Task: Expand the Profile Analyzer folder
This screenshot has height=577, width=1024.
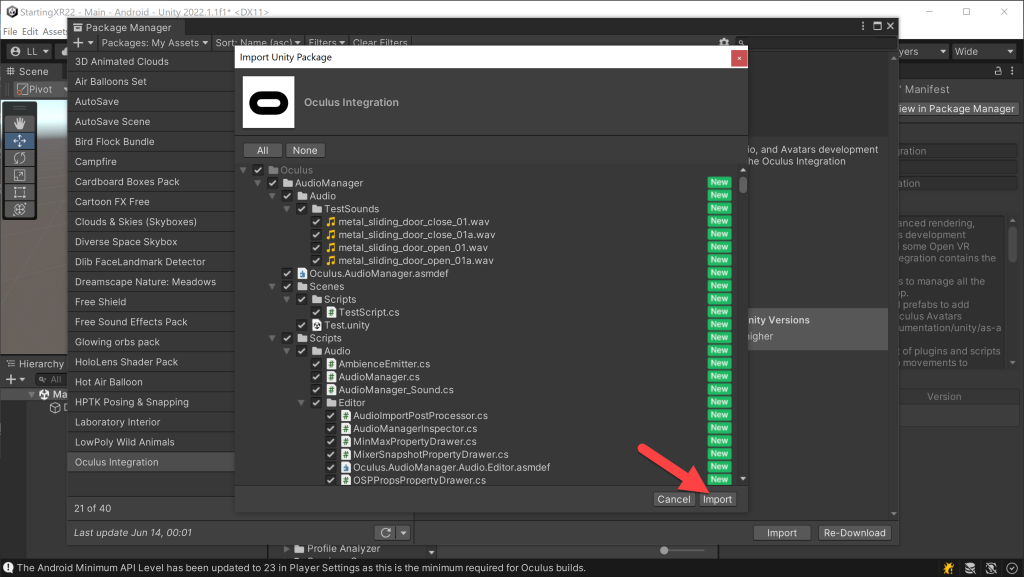Action: coord(286,549)
